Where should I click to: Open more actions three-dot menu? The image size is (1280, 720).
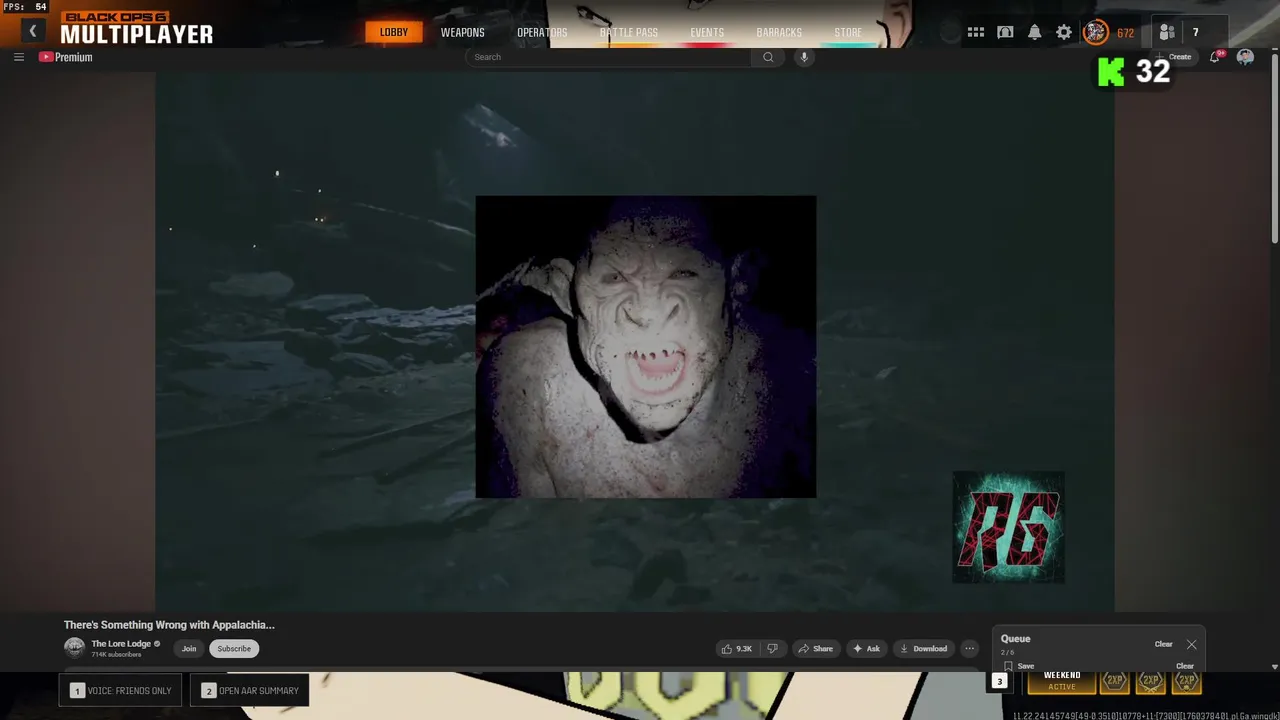click(x=969, y=648)
